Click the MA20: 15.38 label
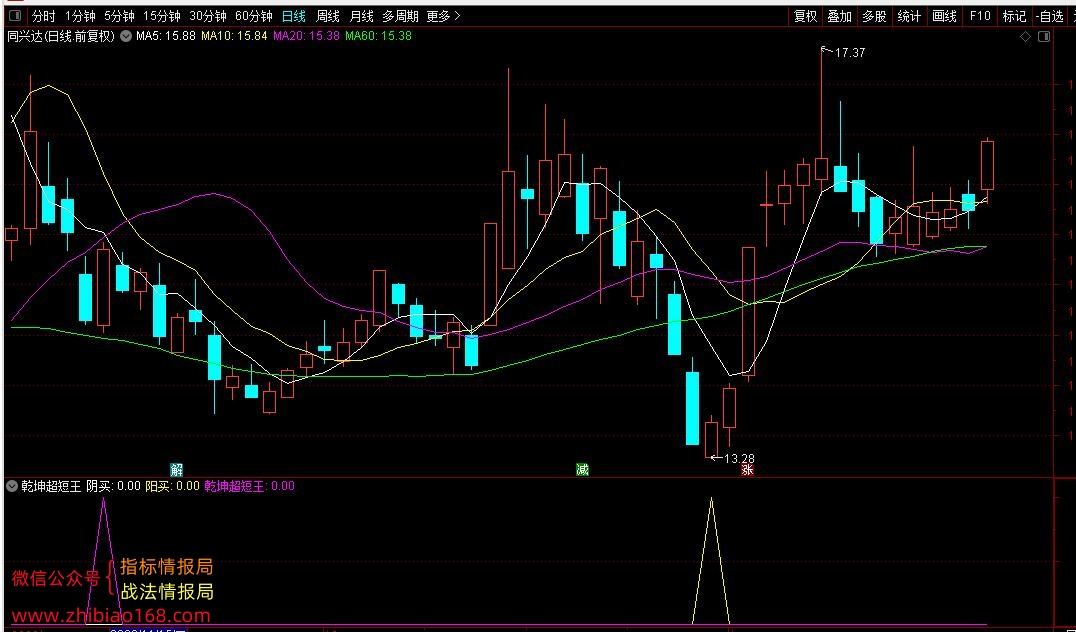 (306, 36)
